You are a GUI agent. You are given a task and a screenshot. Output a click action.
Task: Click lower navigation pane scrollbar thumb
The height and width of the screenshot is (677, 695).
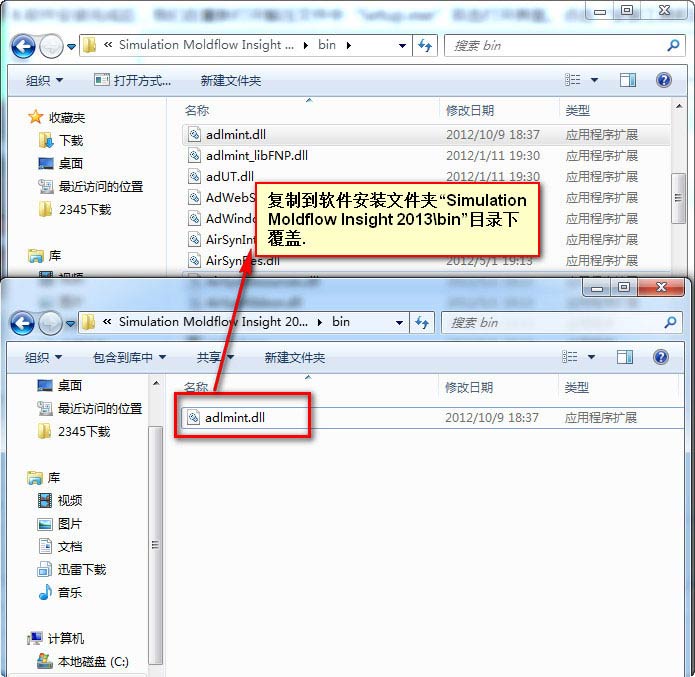pyautogui.click(x=155, y=545)
